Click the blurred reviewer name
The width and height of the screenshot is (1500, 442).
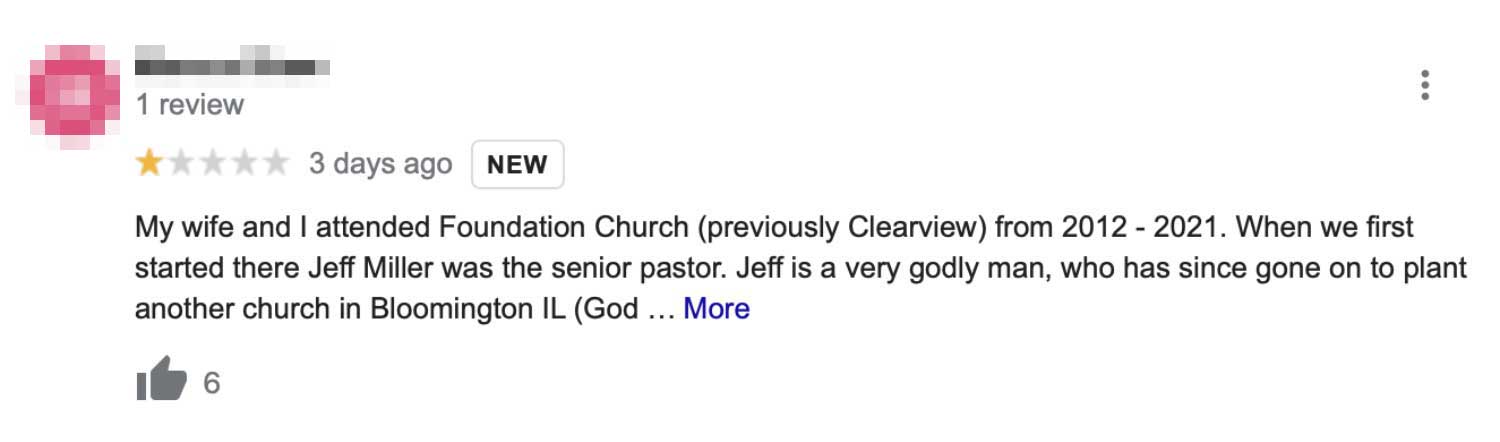(233, 60)
